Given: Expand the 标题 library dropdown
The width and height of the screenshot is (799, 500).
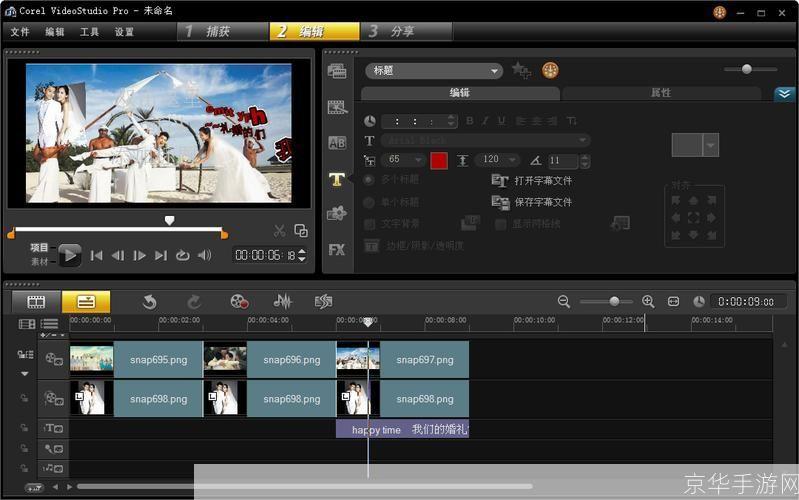Looking at the screenshot, I should (494, 71).
